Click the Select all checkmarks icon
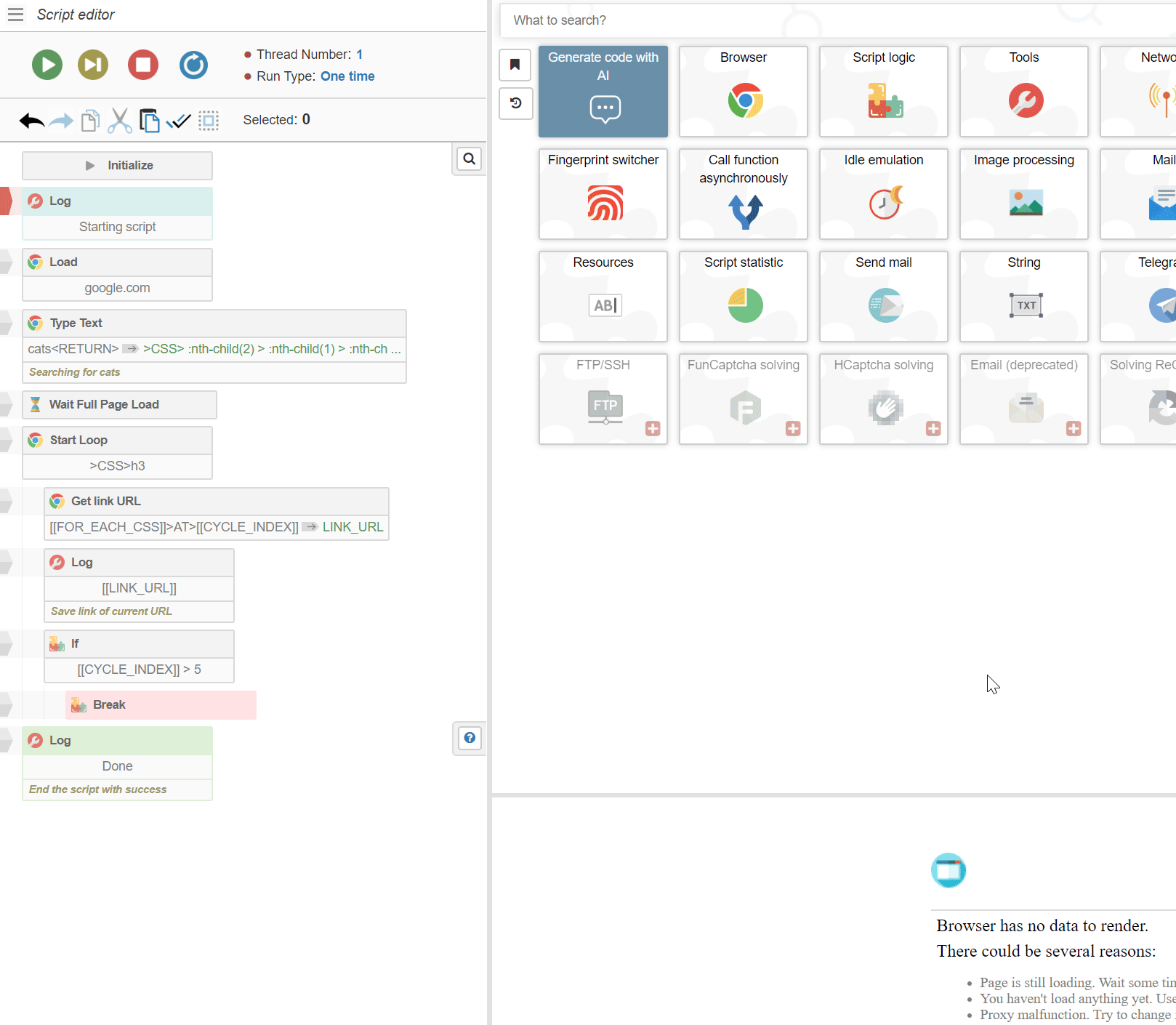 click(178, 121)
